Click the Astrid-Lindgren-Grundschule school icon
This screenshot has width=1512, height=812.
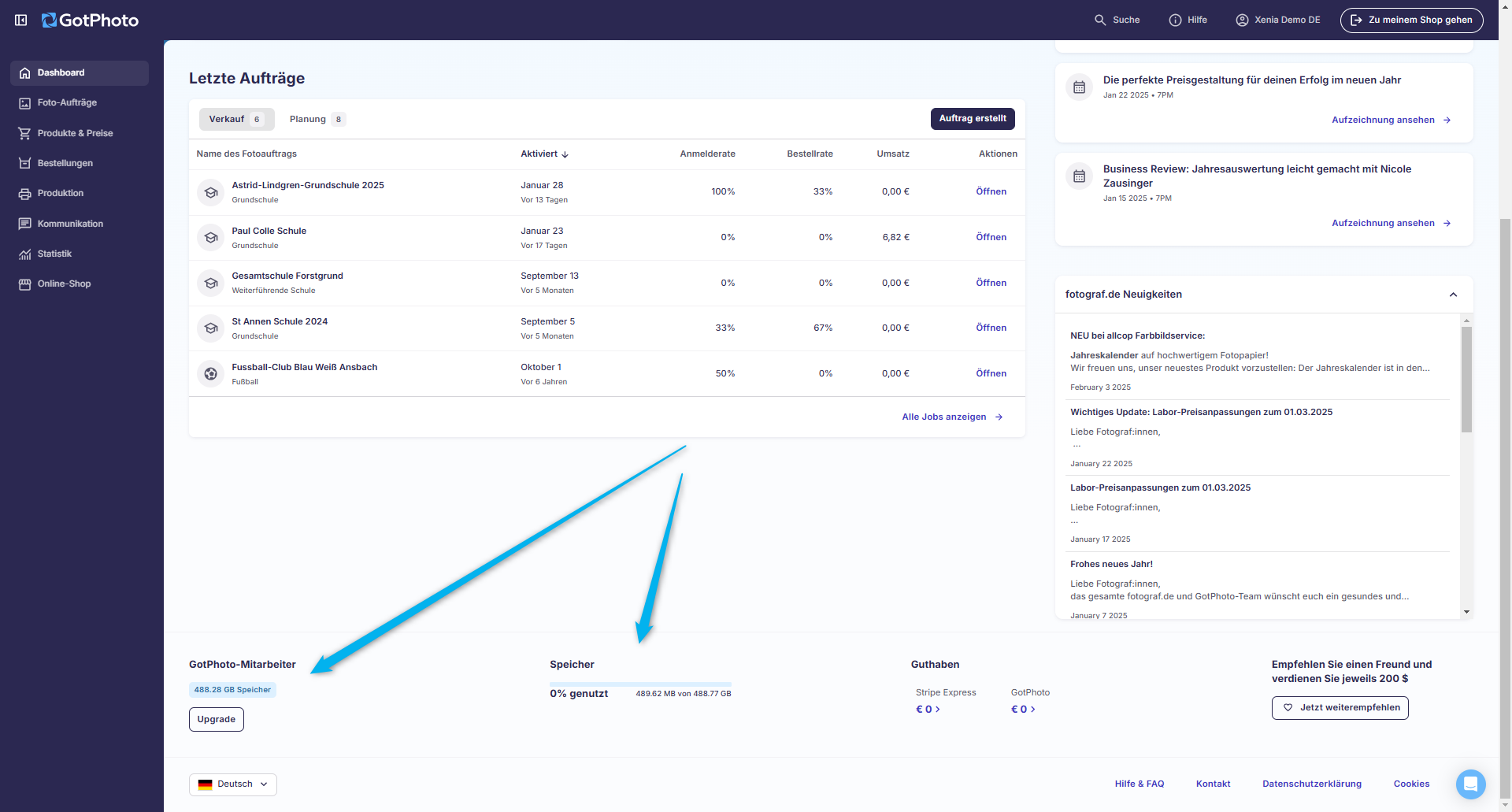click(x=210, y=192)
